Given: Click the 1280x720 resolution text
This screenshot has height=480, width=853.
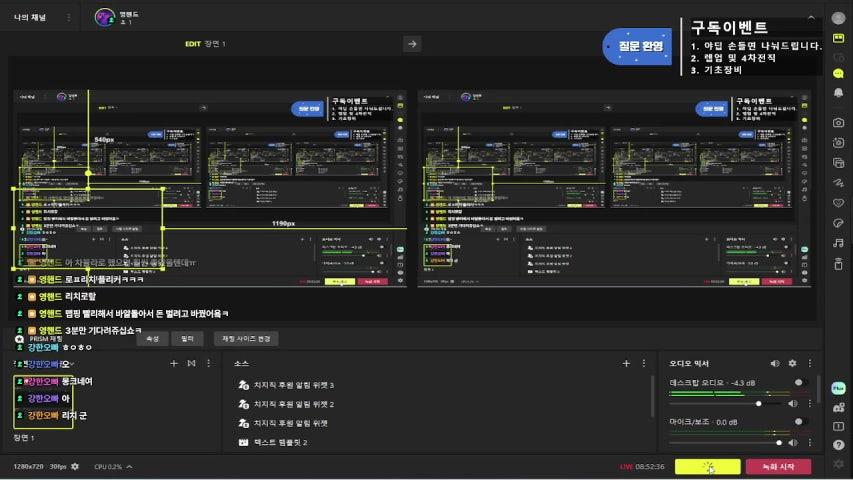Looking at the screenshot, I should click(x=28, y=466).
